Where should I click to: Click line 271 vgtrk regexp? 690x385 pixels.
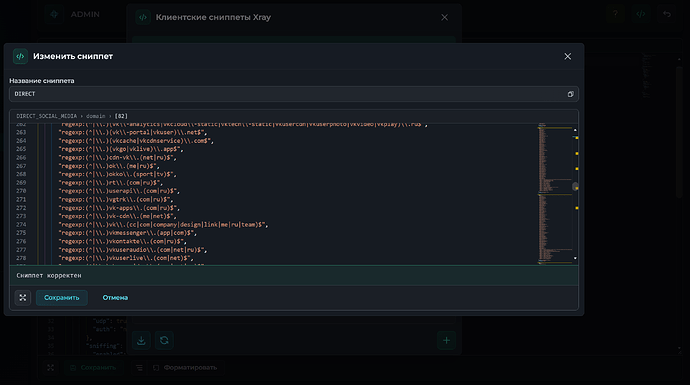tap(116, 199)
